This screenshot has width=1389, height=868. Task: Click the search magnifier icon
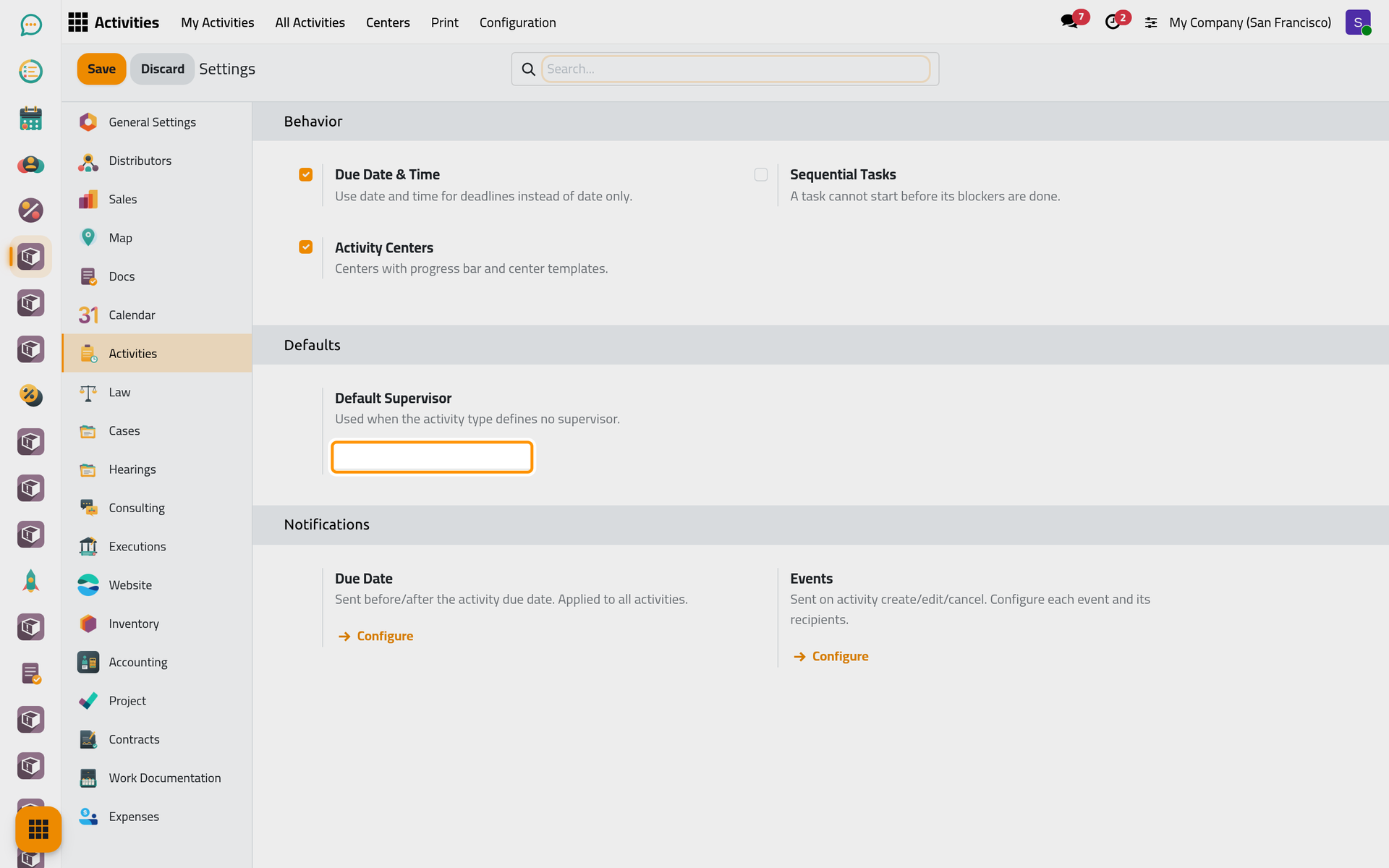click(529, 69)
